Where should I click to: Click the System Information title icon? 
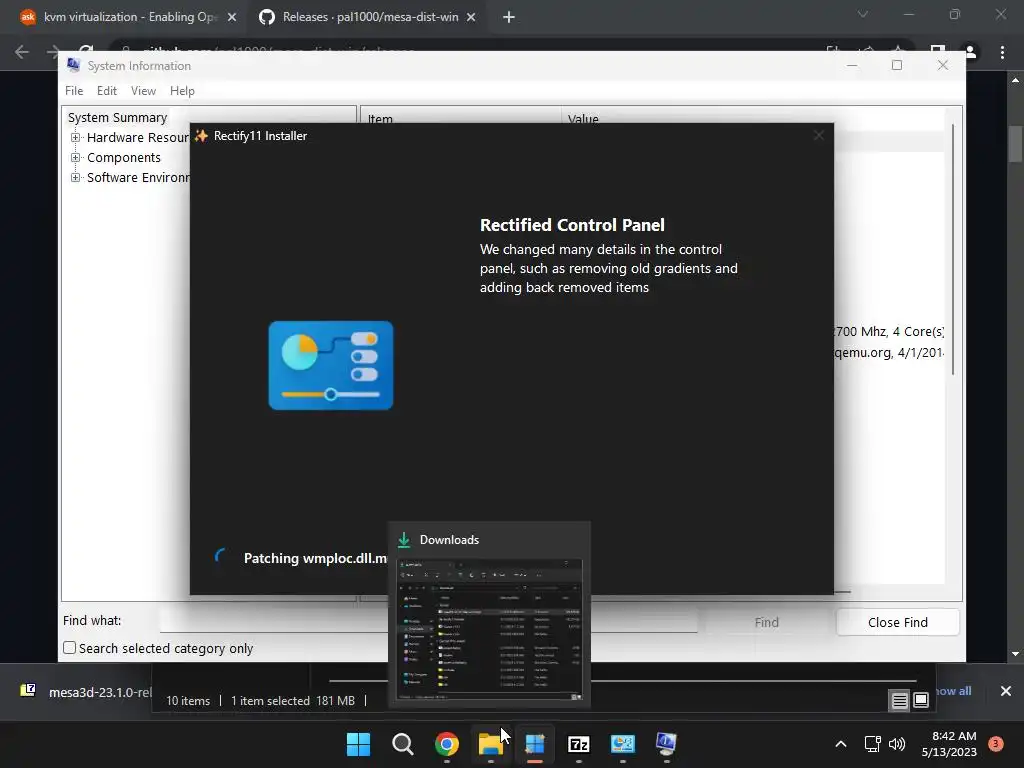pos(73,65)
